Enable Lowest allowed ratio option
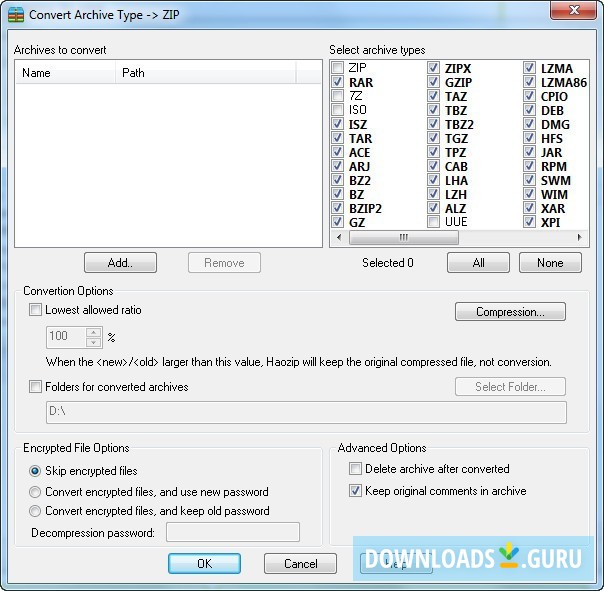The image size is (604, 591). pyautogui.click(x=35, y=310)
